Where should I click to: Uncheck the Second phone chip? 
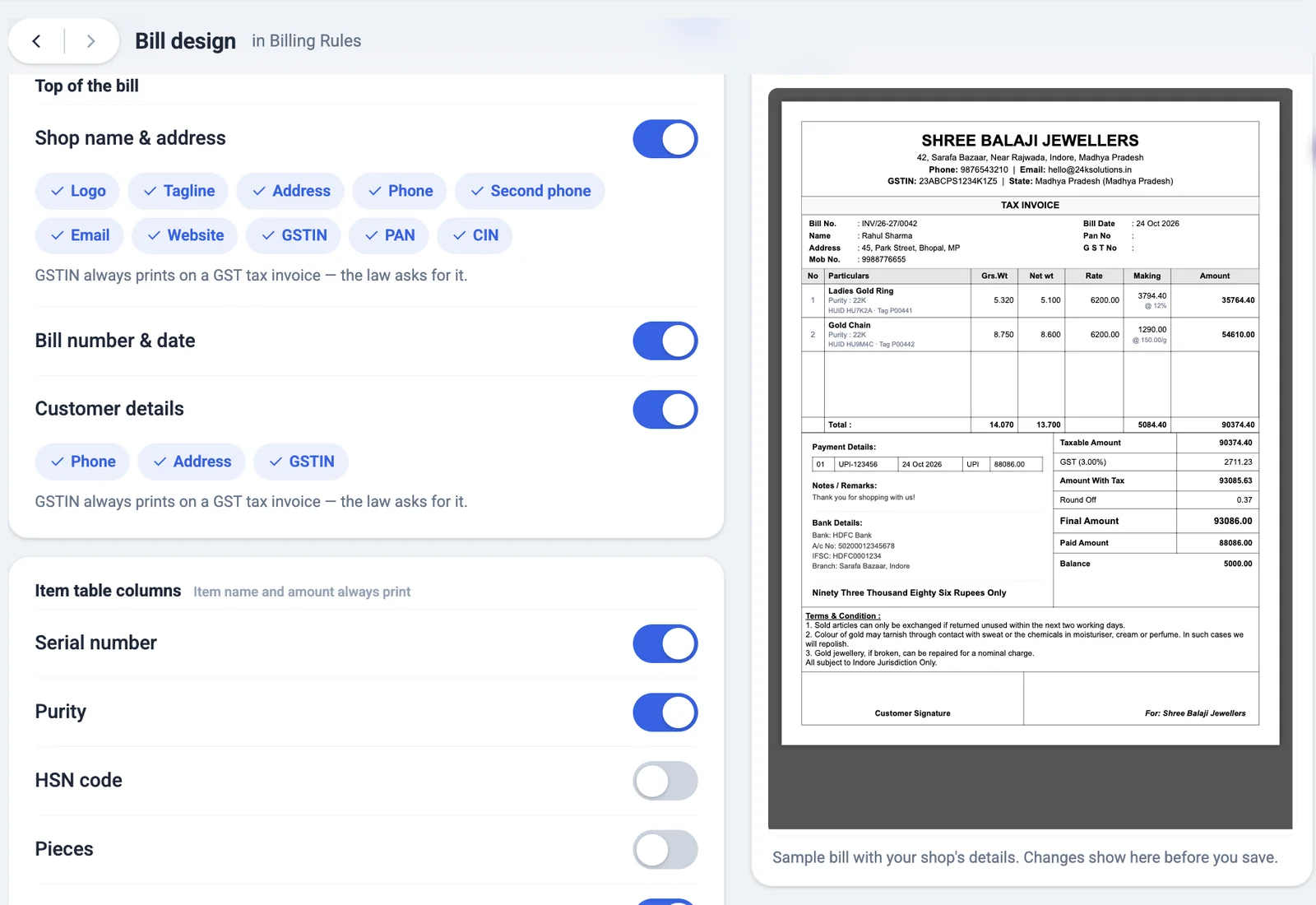(530, 191)
